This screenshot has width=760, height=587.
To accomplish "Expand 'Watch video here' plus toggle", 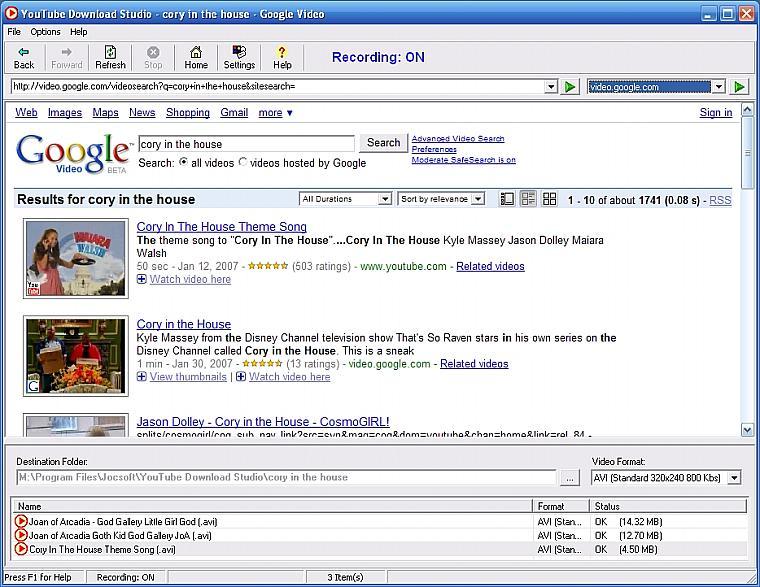I will coord(142,279).
